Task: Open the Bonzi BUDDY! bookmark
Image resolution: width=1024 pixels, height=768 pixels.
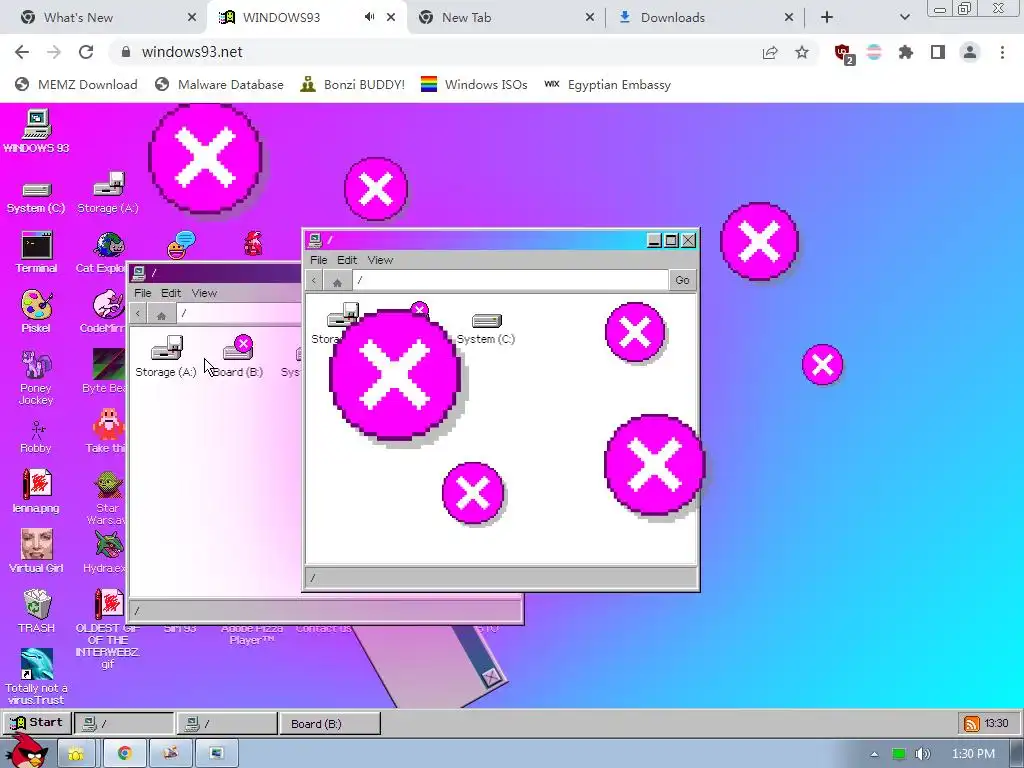Action: [353, 85]
